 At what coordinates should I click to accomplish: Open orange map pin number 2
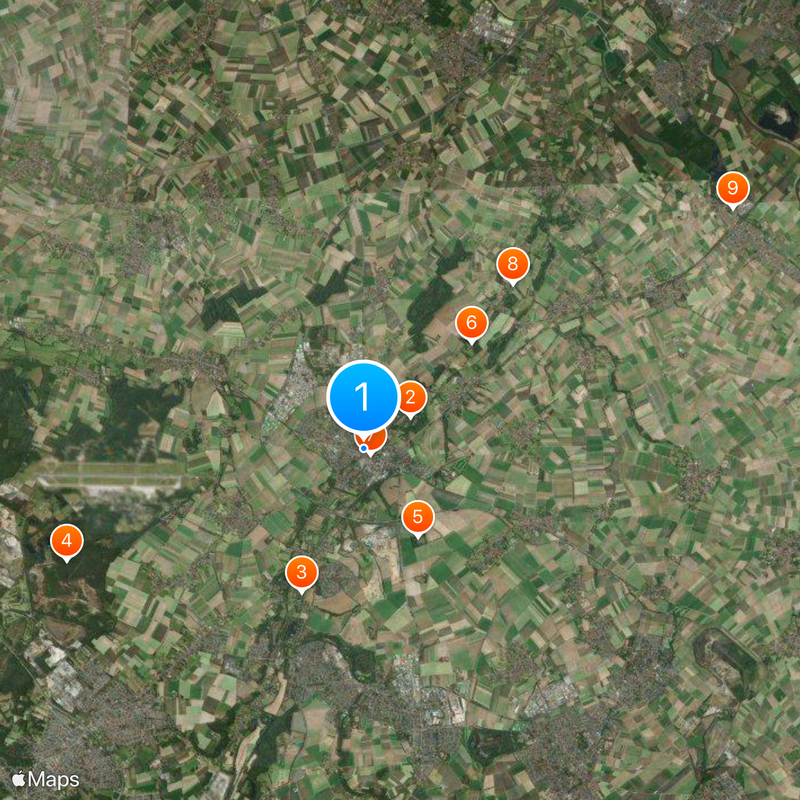[x=413, y=397]
